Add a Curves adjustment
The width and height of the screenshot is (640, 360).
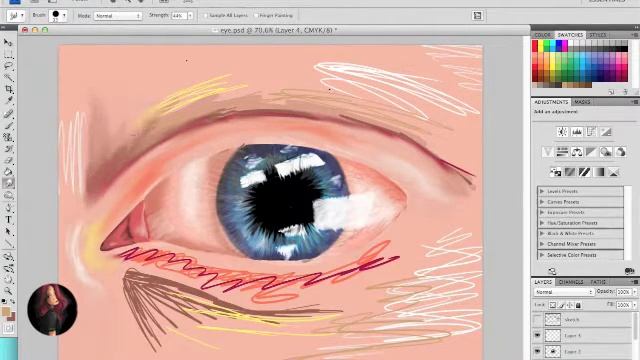click(x=591, y=131)
